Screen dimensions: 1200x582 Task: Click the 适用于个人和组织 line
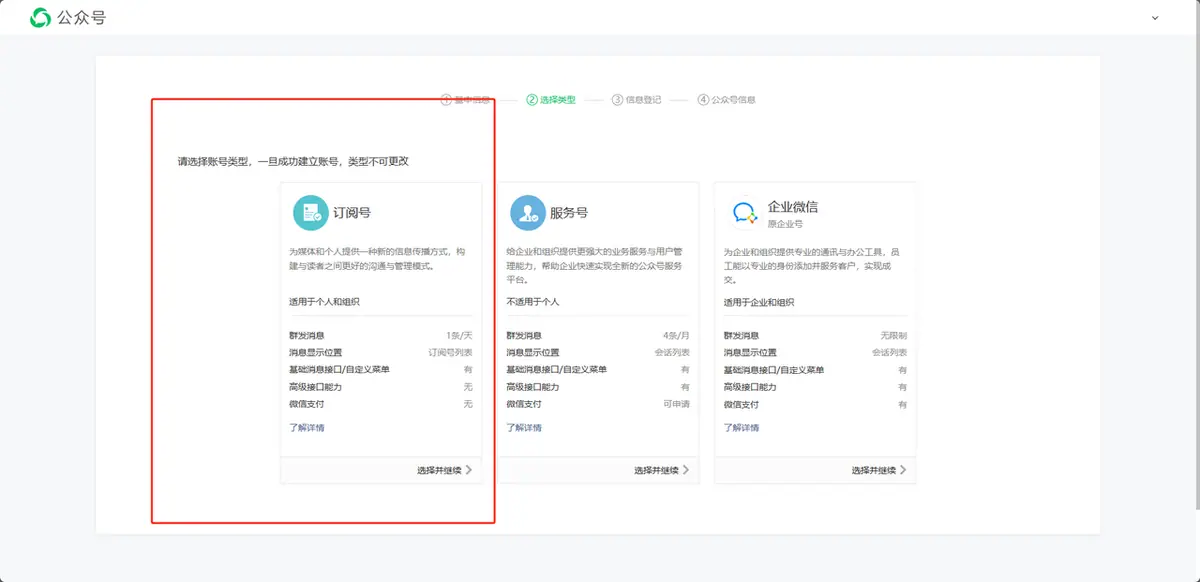click(x=324, y=302)
